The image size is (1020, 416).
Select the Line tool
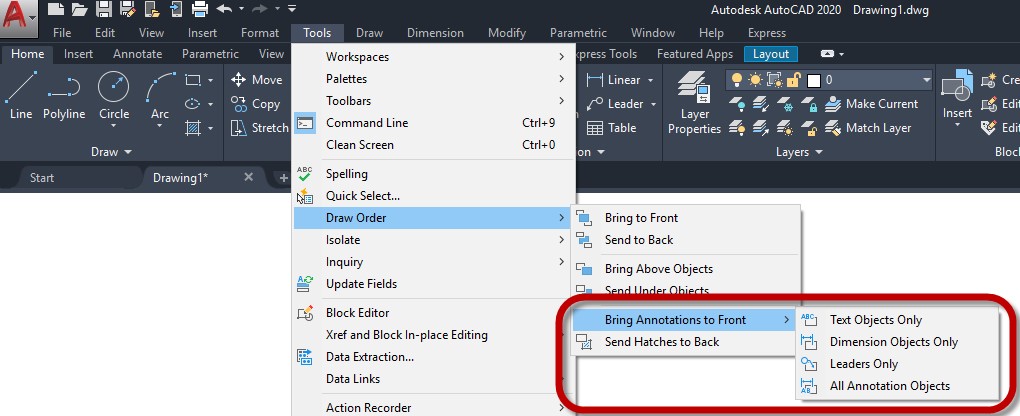(21, 95)
